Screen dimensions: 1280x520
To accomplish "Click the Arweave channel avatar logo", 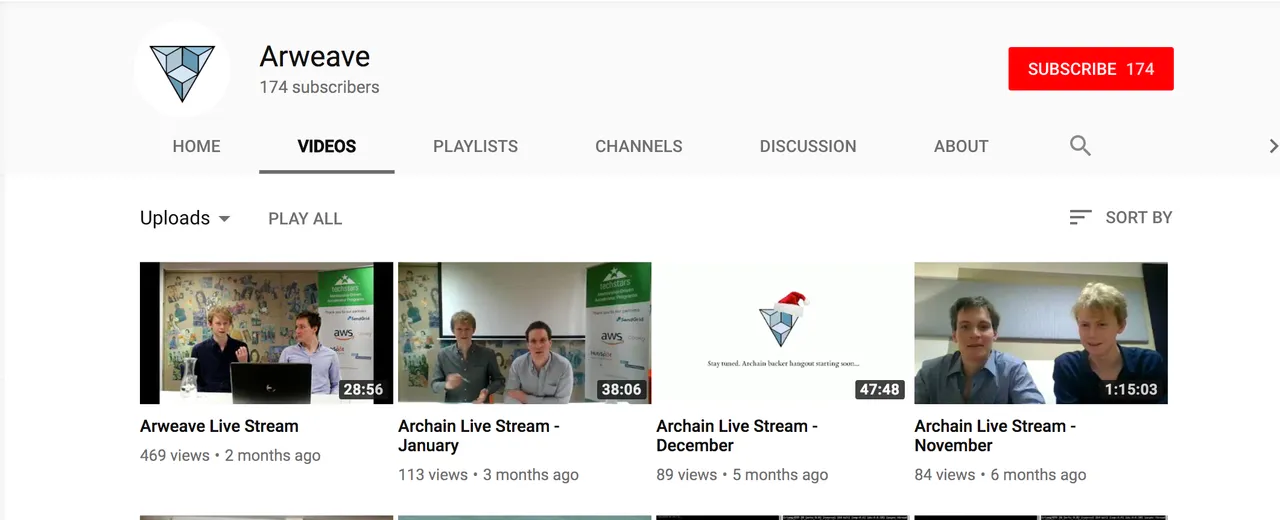I will pyautogui.click(x=182, y=69).
